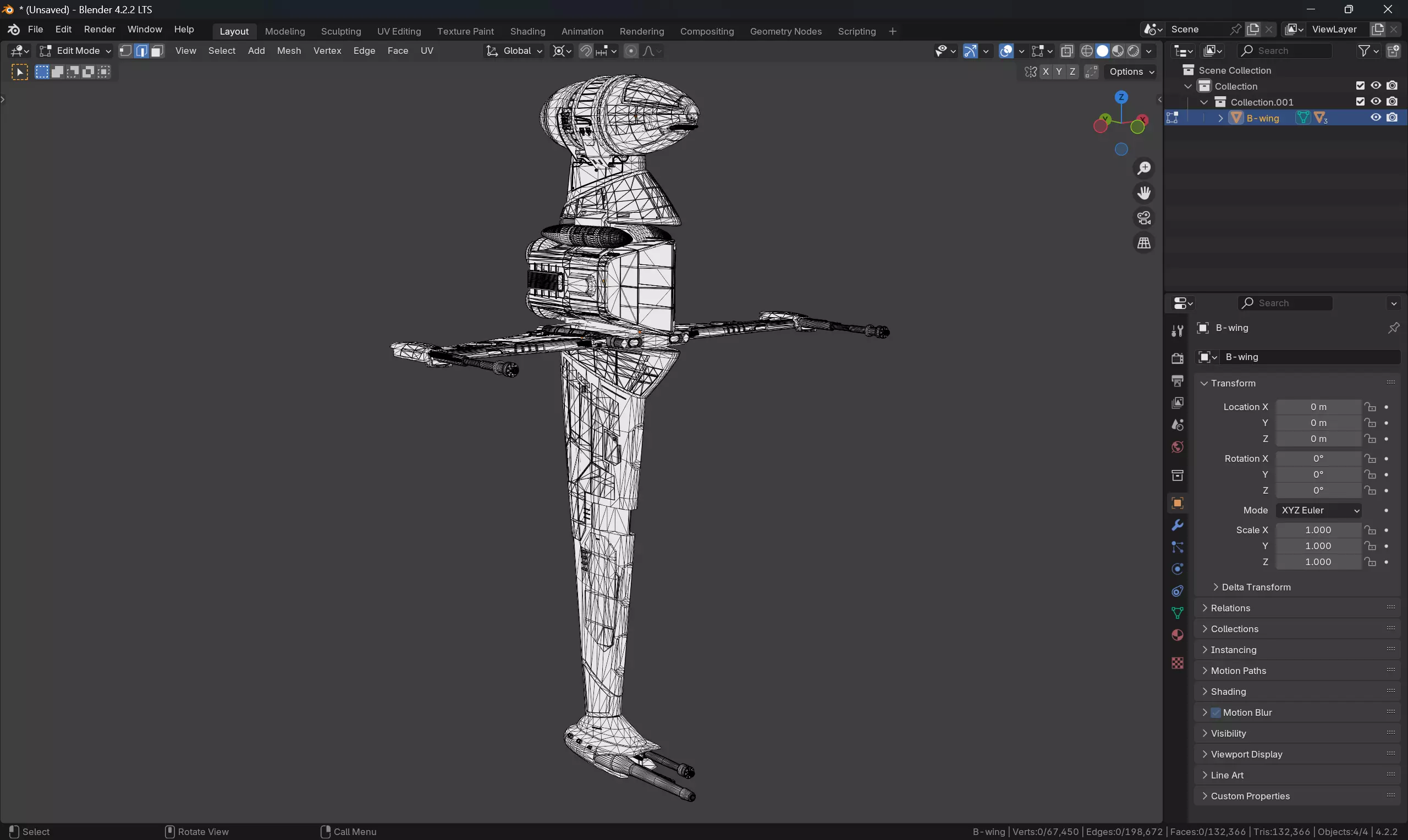The height and width of the screenshot is (840, 1408).
Task: Click Scale X value field
Action: pos(1318,530)
